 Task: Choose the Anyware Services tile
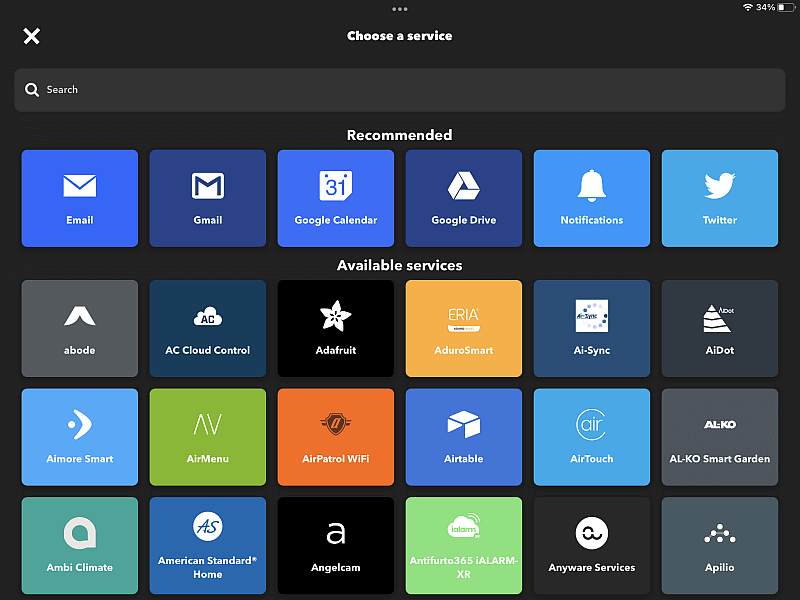(592, 546)
